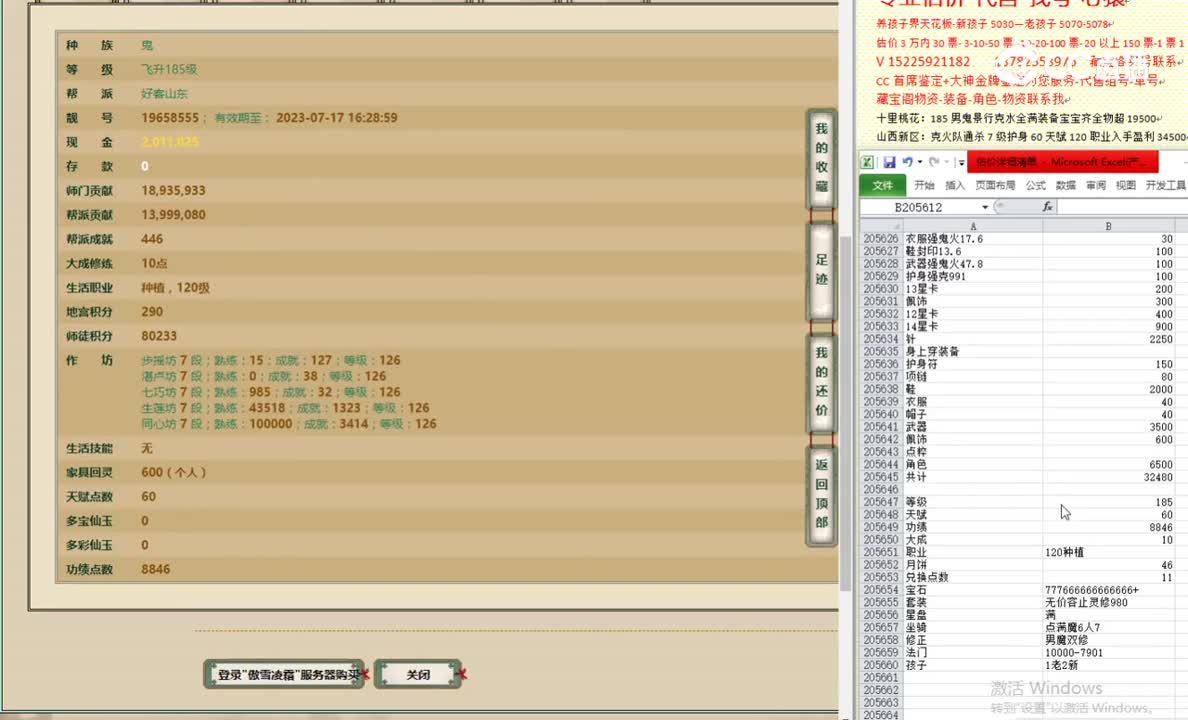Click cell with text 1老2新
This screenshot has height=720, width=1188.
[x=1108, y=665]
